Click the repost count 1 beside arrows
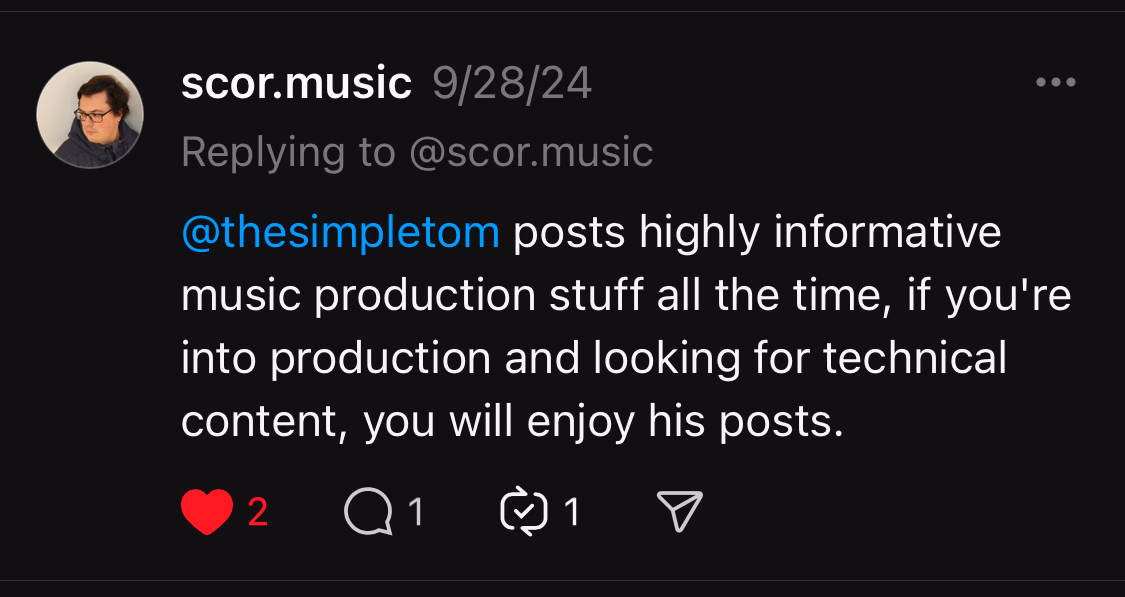The width and height of the screenshot is (1125, 597). (x=572, y=513)
